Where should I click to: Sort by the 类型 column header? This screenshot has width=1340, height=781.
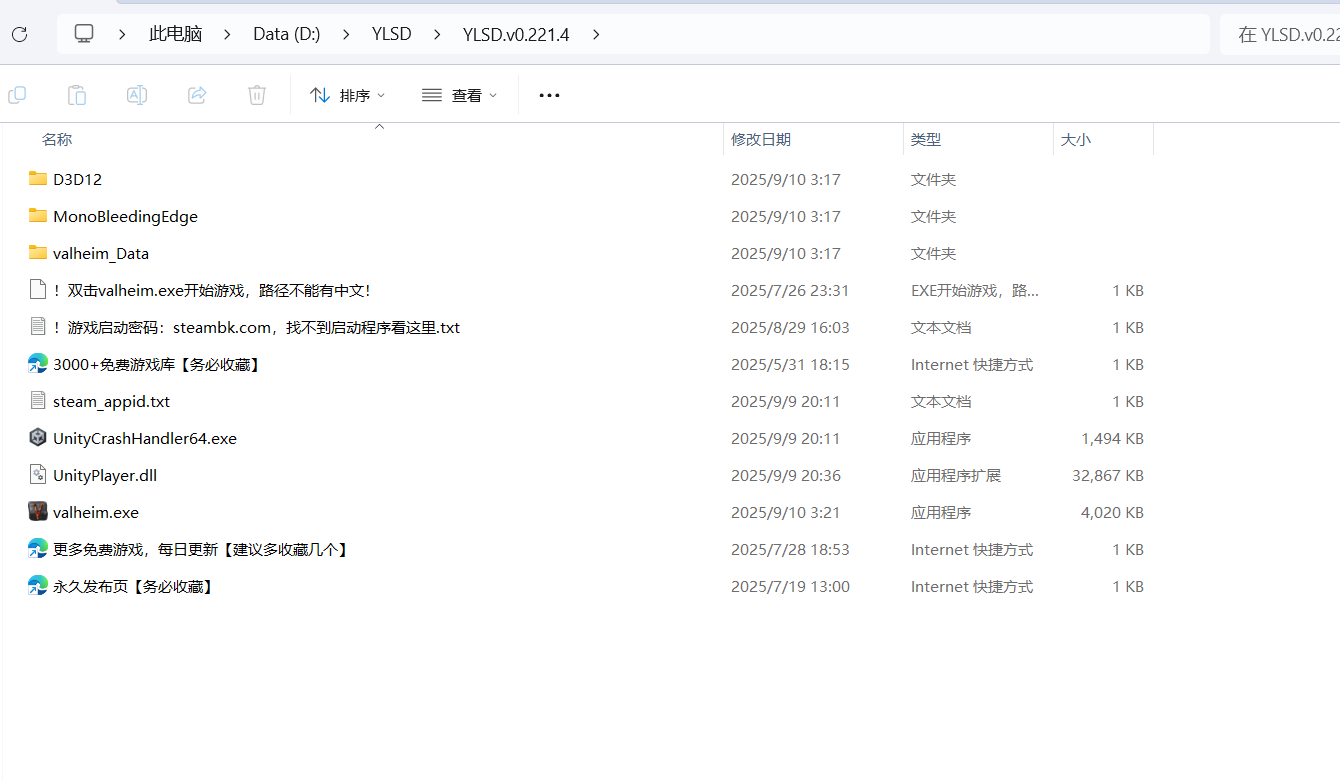pos(926,140)
